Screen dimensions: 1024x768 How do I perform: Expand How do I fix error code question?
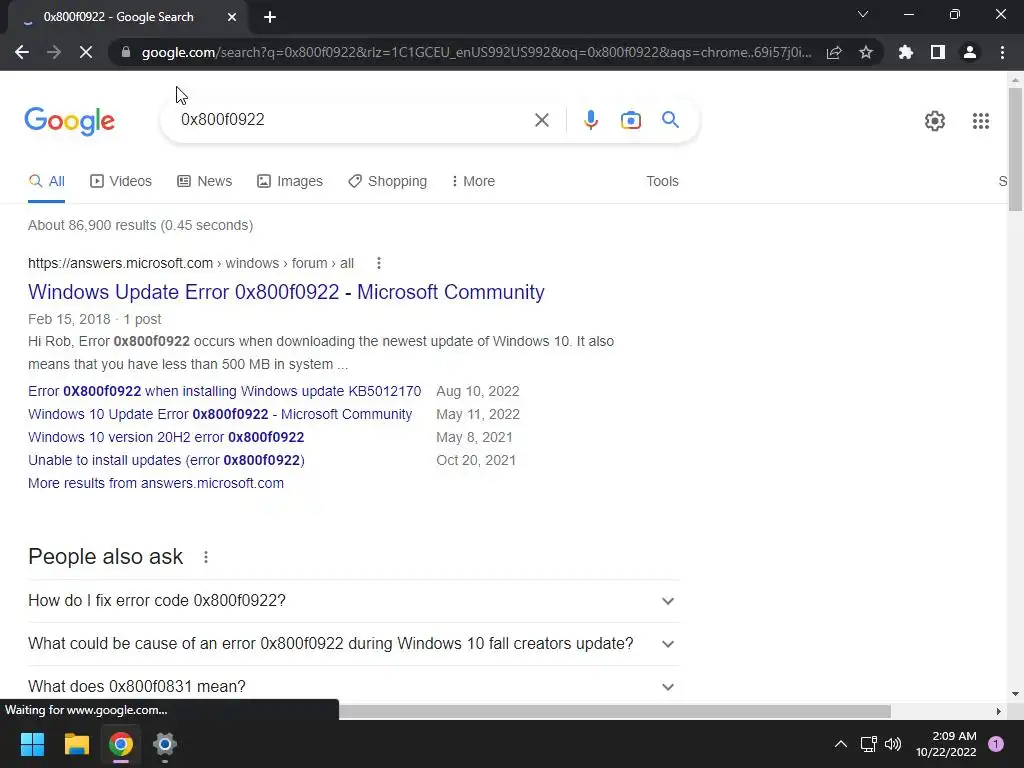pyautogui.click(x=354, y=601)
